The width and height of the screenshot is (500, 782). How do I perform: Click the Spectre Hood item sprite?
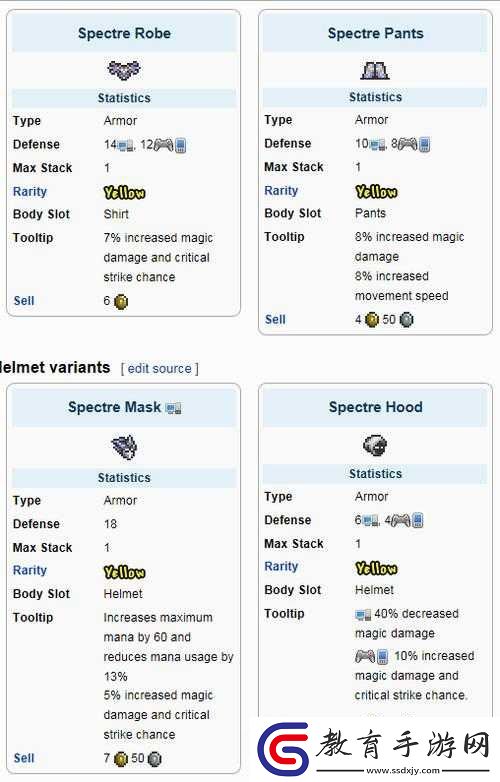point(375,445)
